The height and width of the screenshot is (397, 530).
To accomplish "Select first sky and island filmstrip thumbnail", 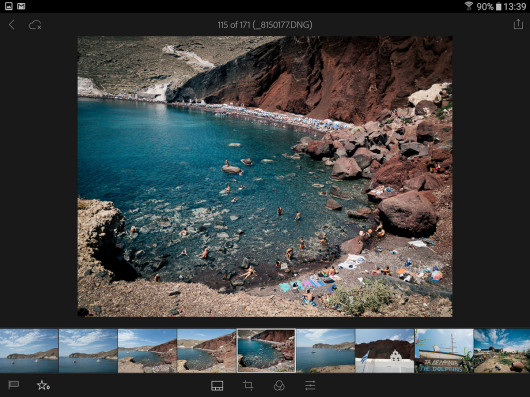I will tap(29, 351).
